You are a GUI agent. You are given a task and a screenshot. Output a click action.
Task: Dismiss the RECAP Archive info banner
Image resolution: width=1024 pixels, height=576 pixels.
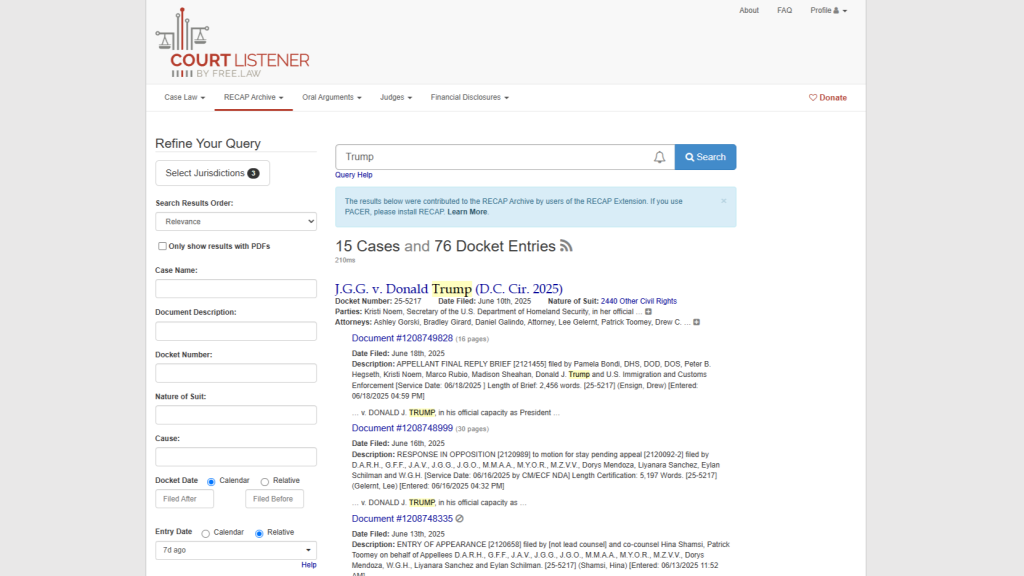click(x=724, y=200)
